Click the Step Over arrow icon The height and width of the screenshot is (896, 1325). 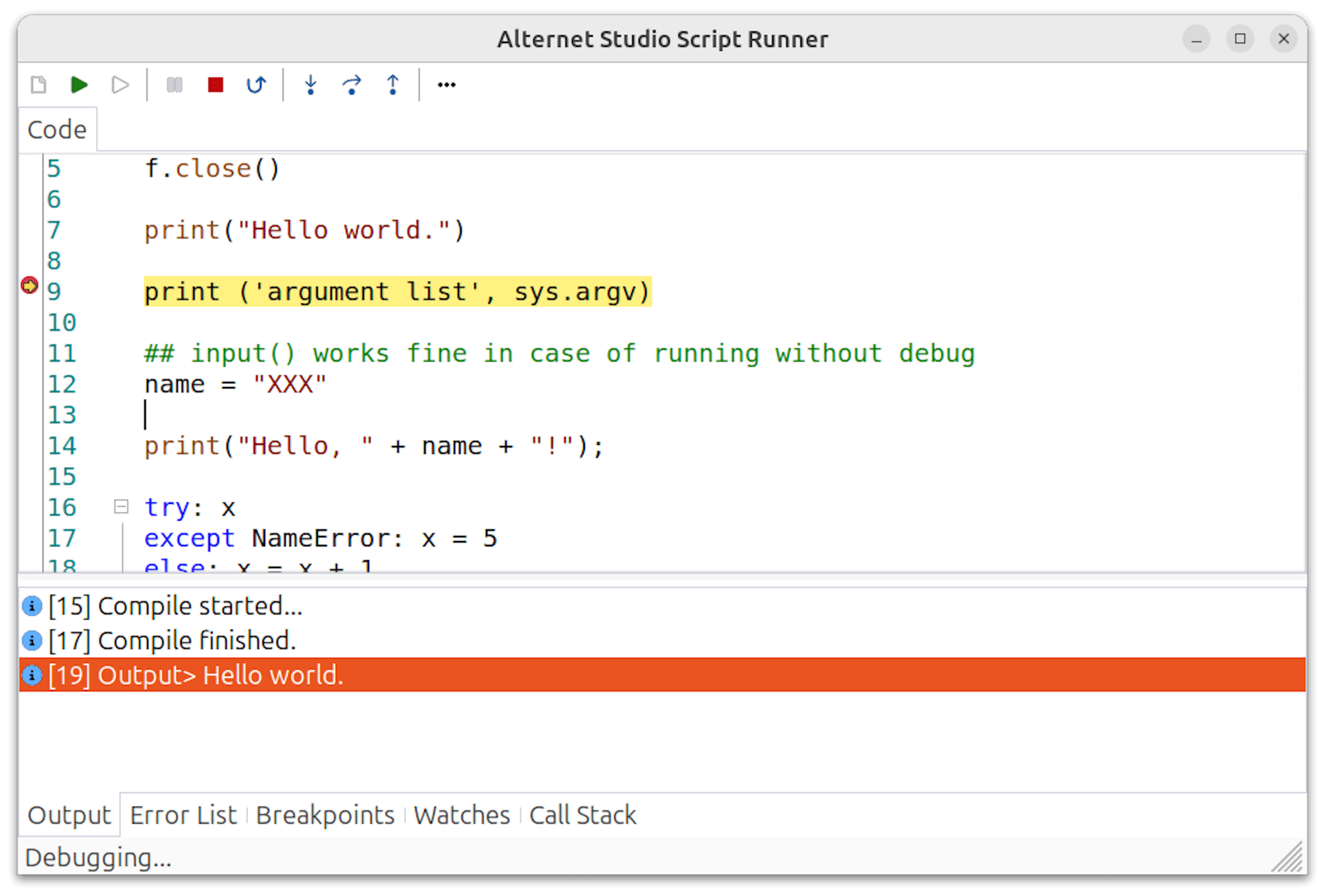(x=352, y=85)
